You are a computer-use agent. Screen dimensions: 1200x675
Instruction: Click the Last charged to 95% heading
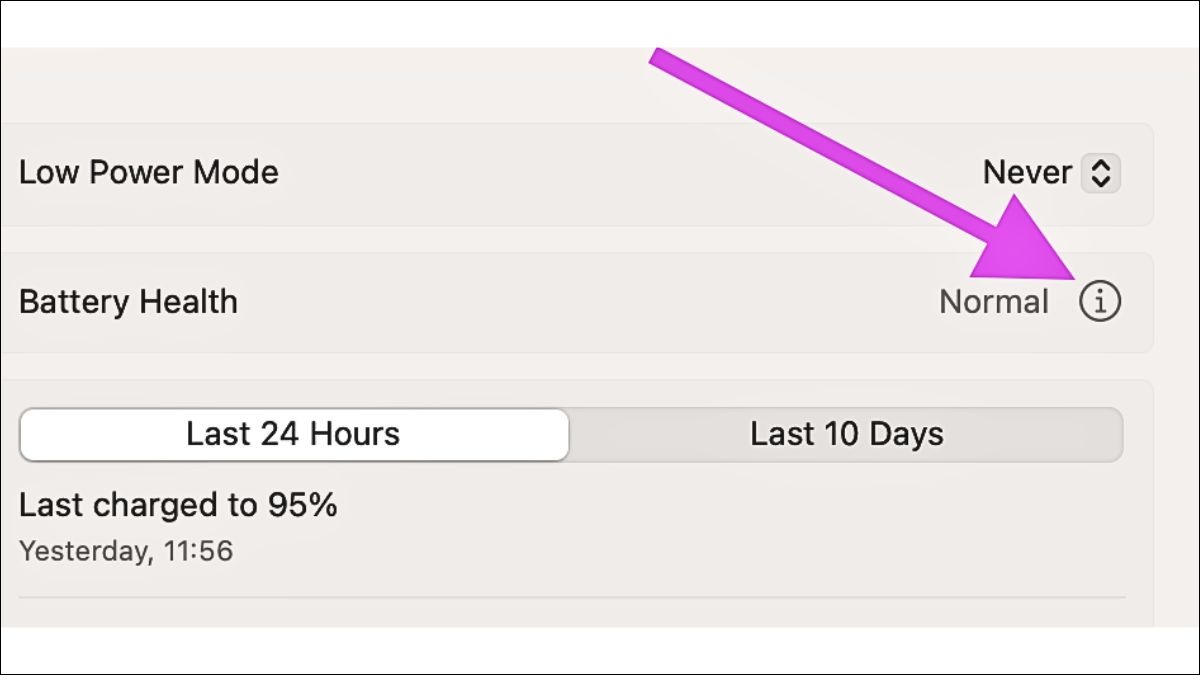pyautogui.click(x=178, y=505)
